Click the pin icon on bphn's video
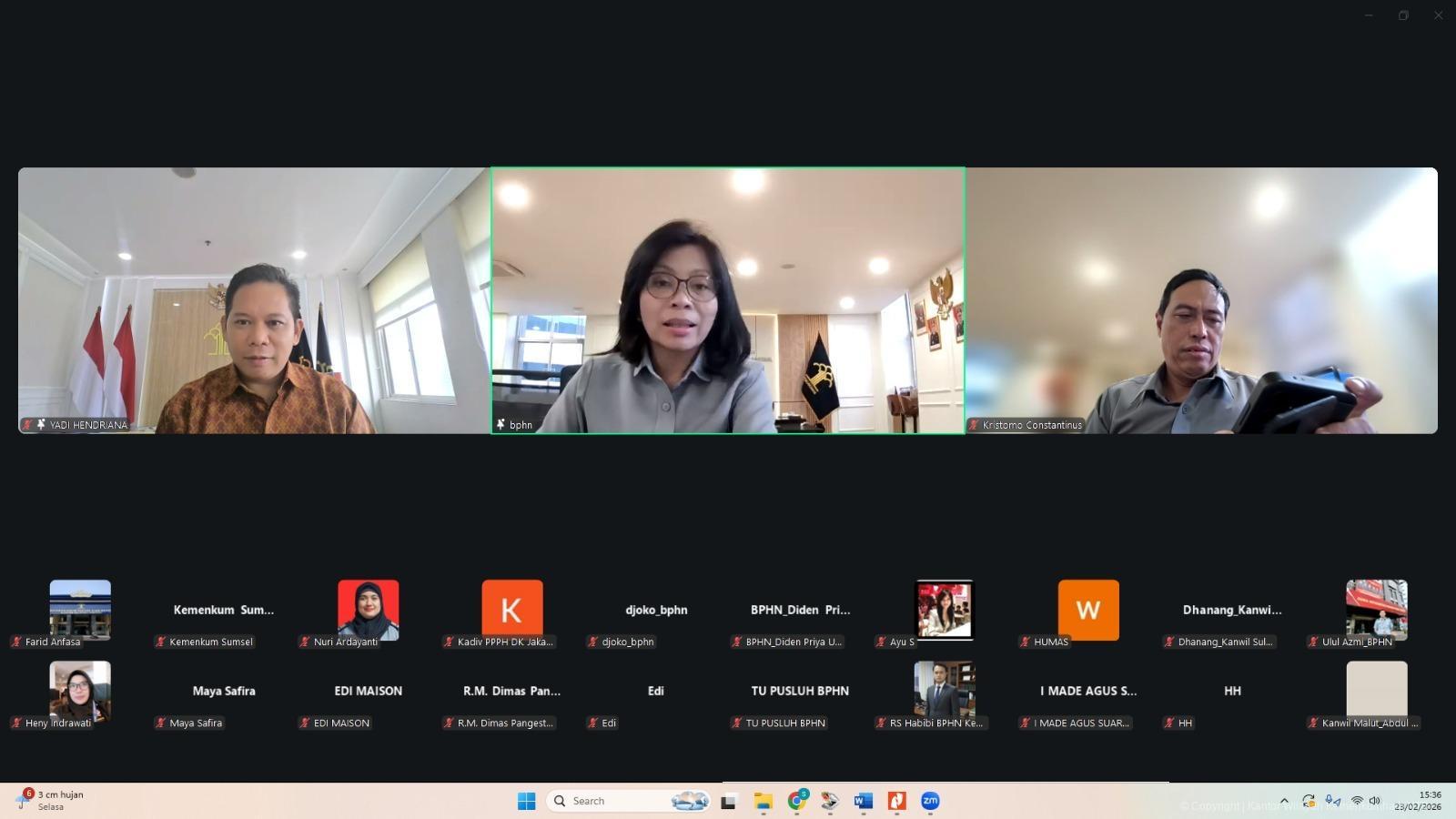 pyautogui.click(x=500, y=425)
